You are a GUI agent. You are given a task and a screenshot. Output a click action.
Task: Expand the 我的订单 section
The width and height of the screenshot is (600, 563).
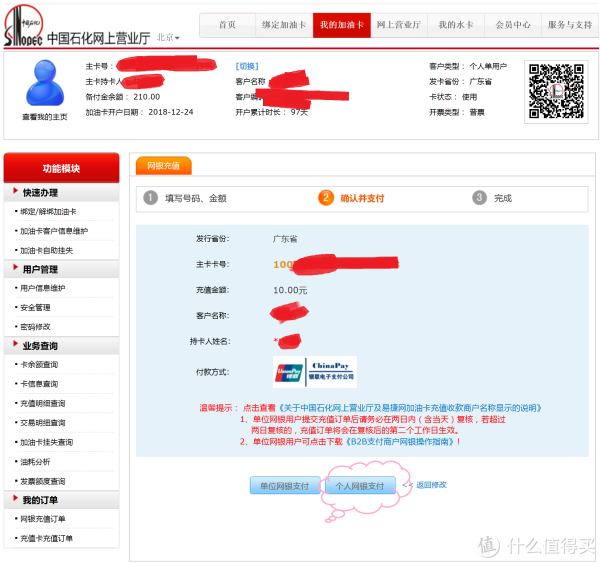pyautogui.click(x=61, y=500)
